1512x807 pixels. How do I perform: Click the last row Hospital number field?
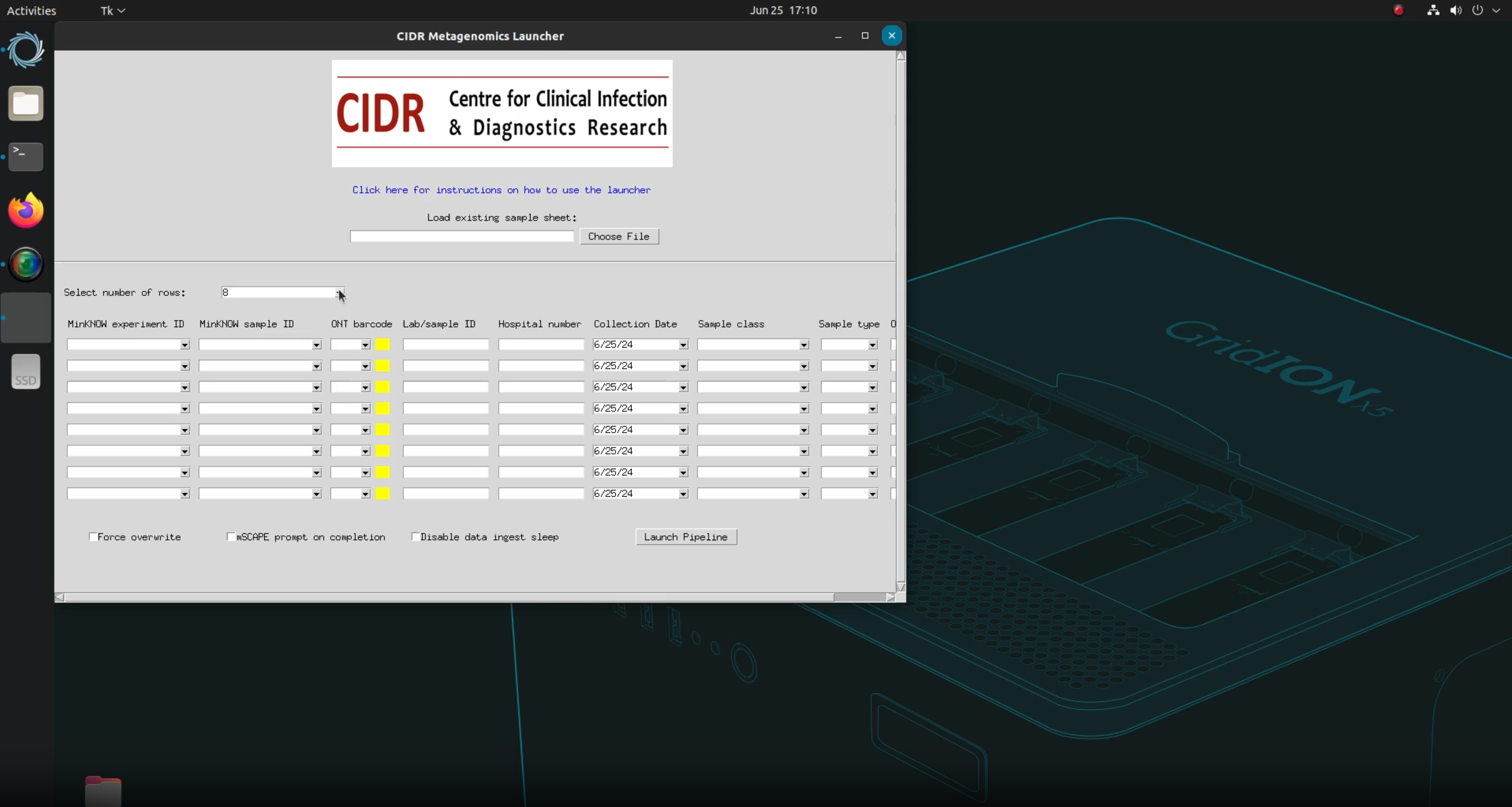[541, 494]
